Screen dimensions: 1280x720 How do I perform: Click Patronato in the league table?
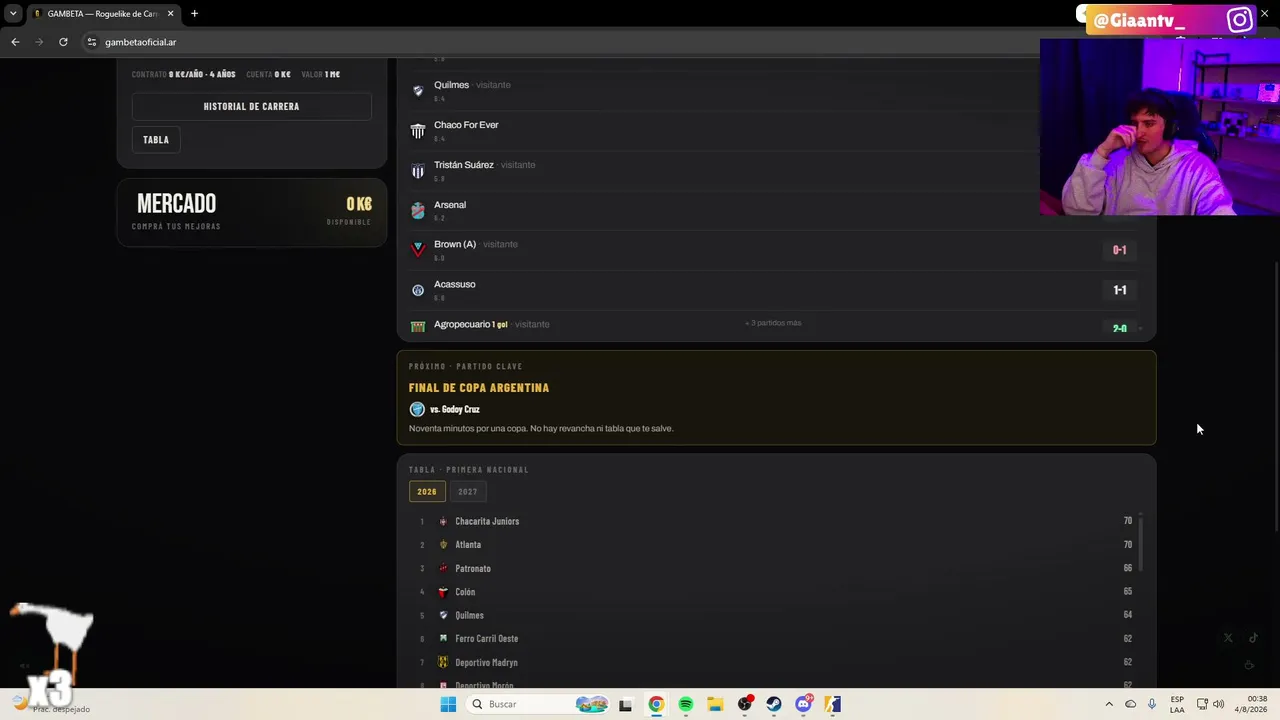pos(473,569)
